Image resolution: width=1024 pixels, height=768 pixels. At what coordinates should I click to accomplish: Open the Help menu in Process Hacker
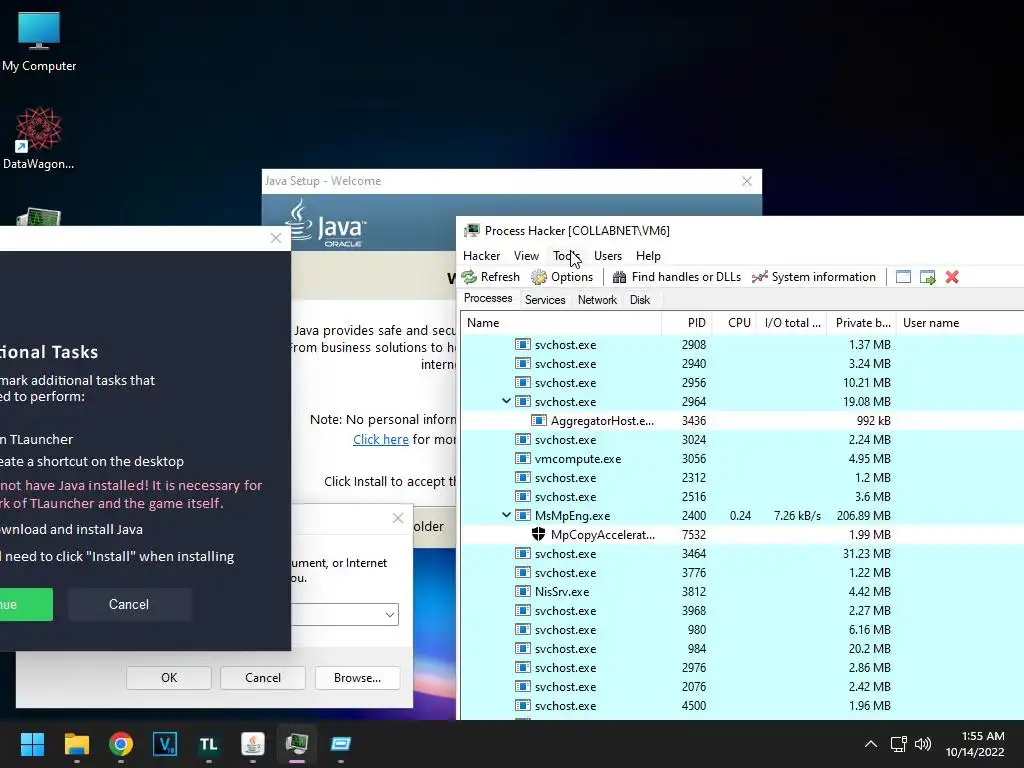[x=648, y=256]
